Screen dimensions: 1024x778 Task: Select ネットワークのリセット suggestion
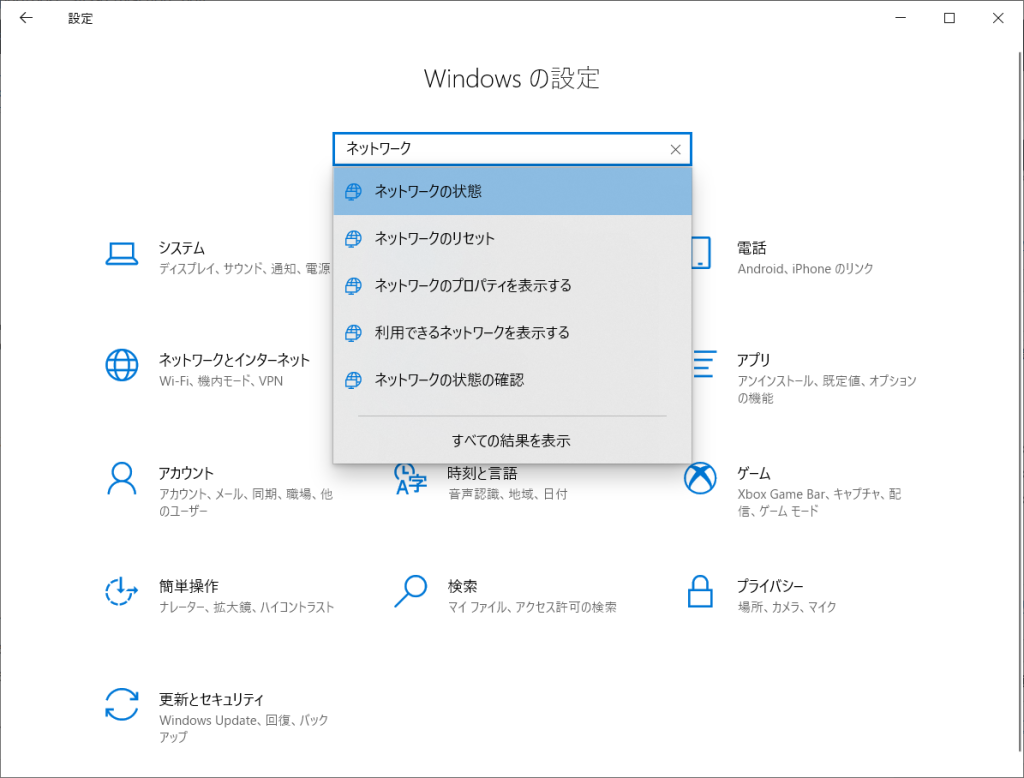click(512, 238)
